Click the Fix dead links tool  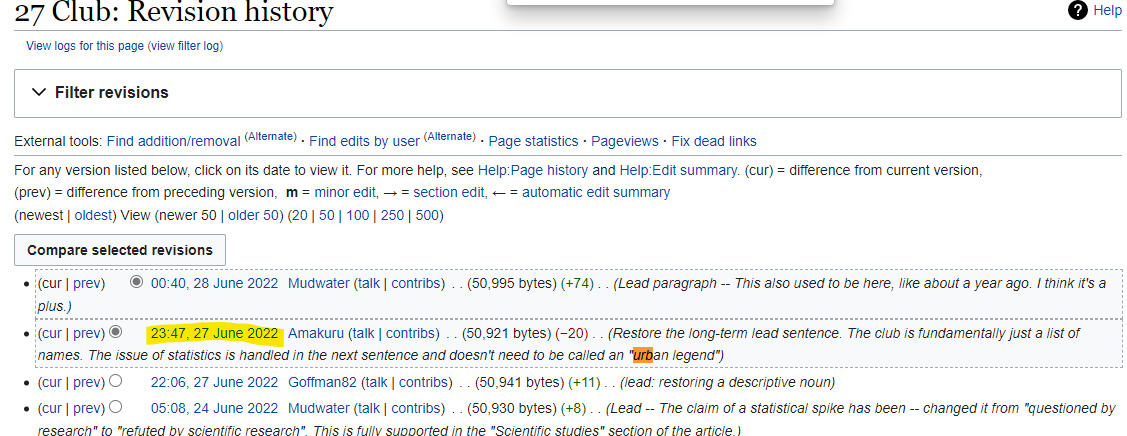[714, 141]
